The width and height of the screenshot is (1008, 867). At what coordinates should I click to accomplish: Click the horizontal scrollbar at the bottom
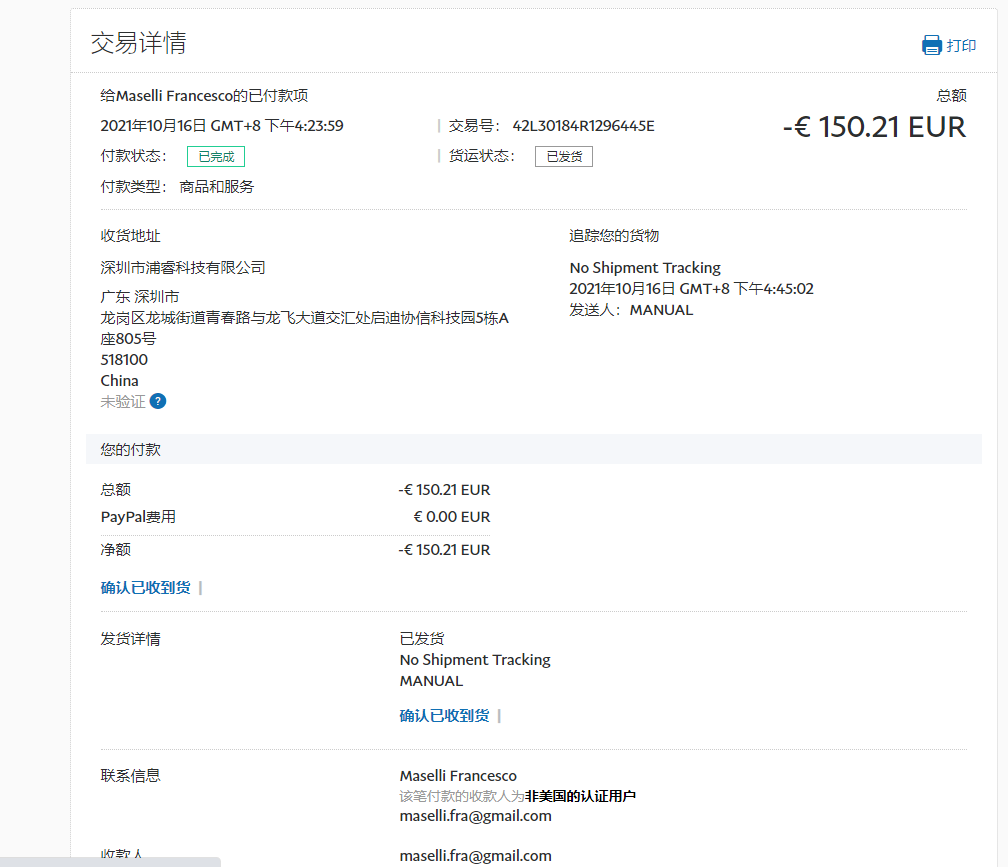pyautogui.click(x=110, y=861)
